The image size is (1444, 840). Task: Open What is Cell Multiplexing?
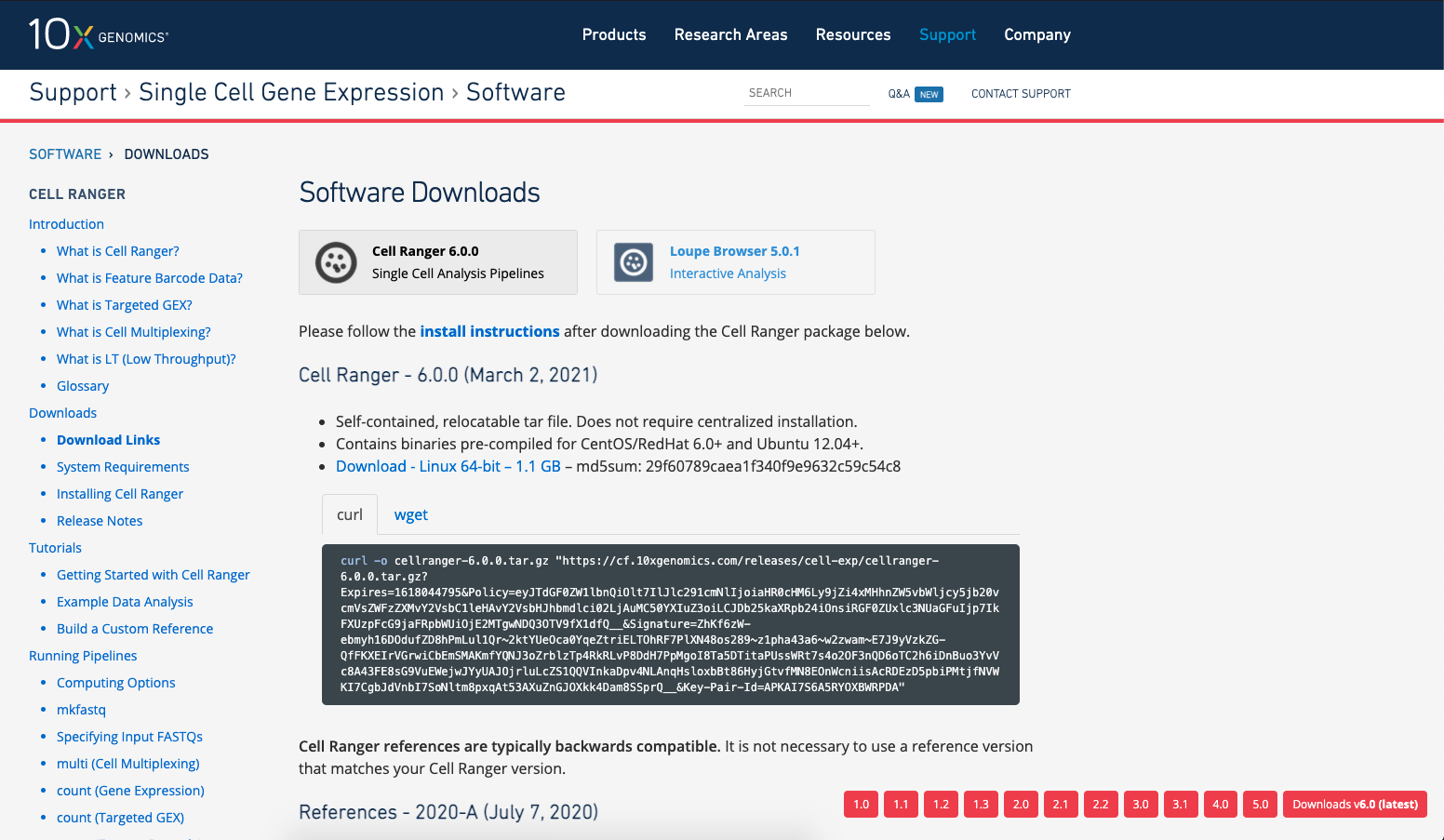pos(134,332)
